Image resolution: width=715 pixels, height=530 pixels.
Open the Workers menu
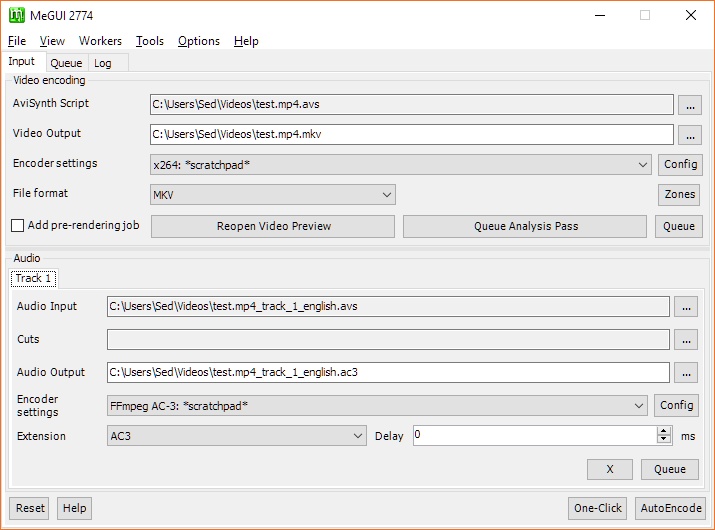pyautogui.click(x=100, y=41)
